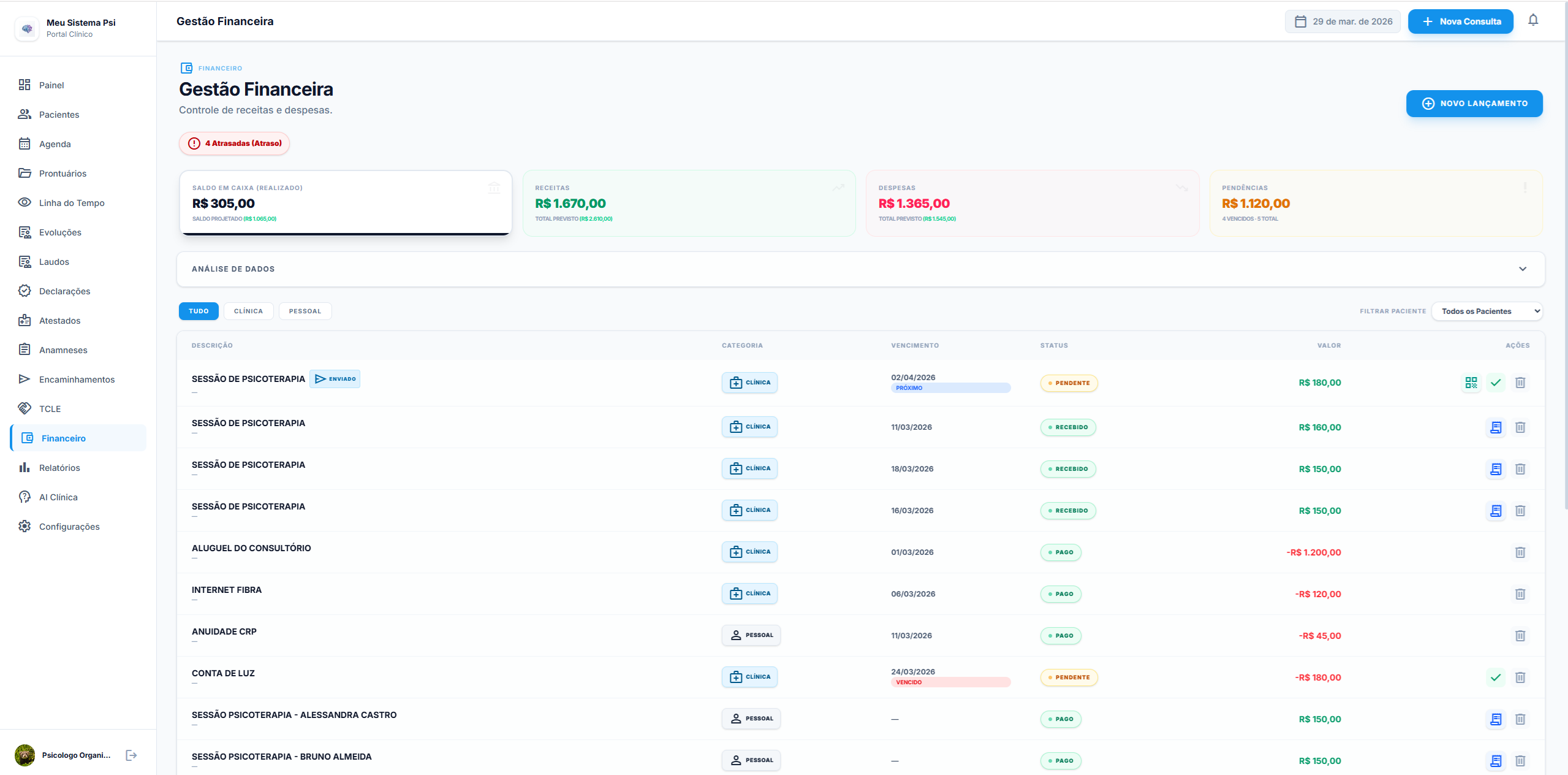Image resolution: width=1568 pixels, height=775 pixels.
Task: Open the 29 de mar. de 2026 date picker
Action: (x=1342, y=21)
